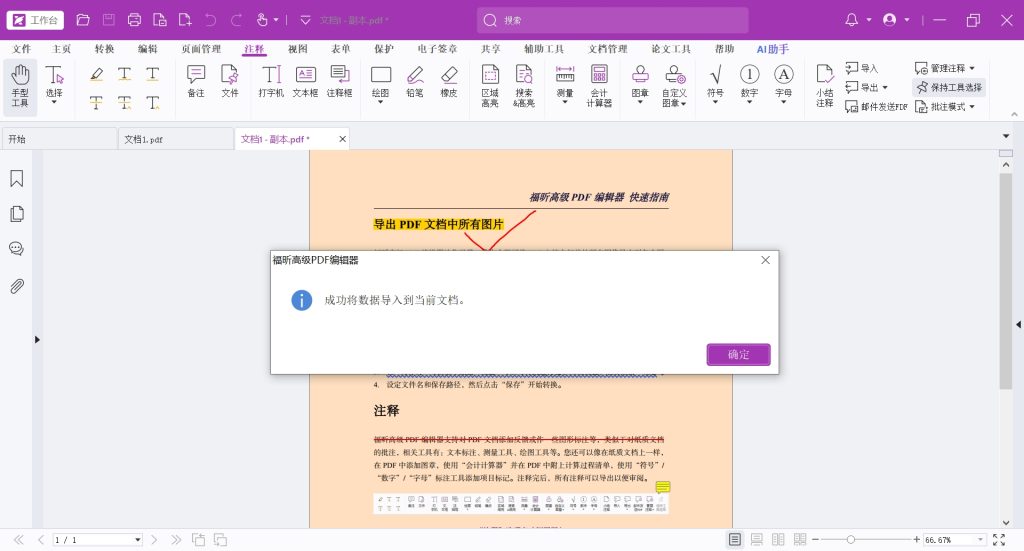Select the Hand tool (手型工具)

(x=20, y=87)
